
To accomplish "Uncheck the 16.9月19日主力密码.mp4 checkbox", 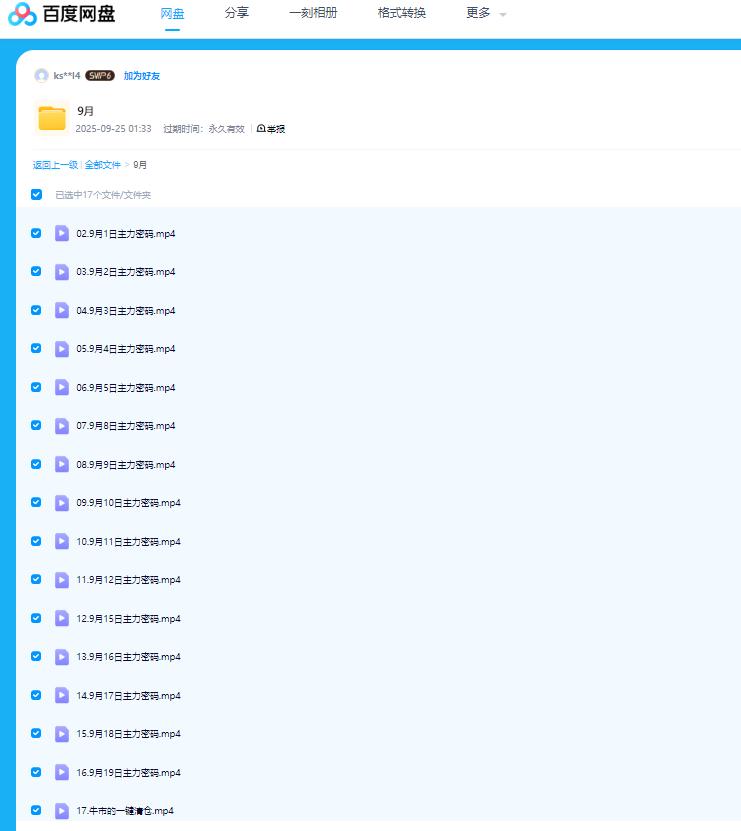I will coord(36,772).
